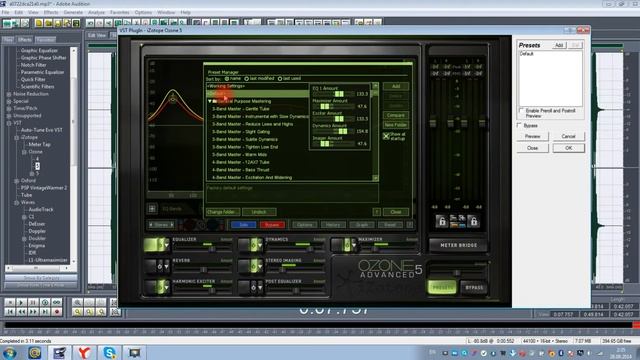Click the Compare button in Preset Manager
The image size is (640, 360).
395,115
